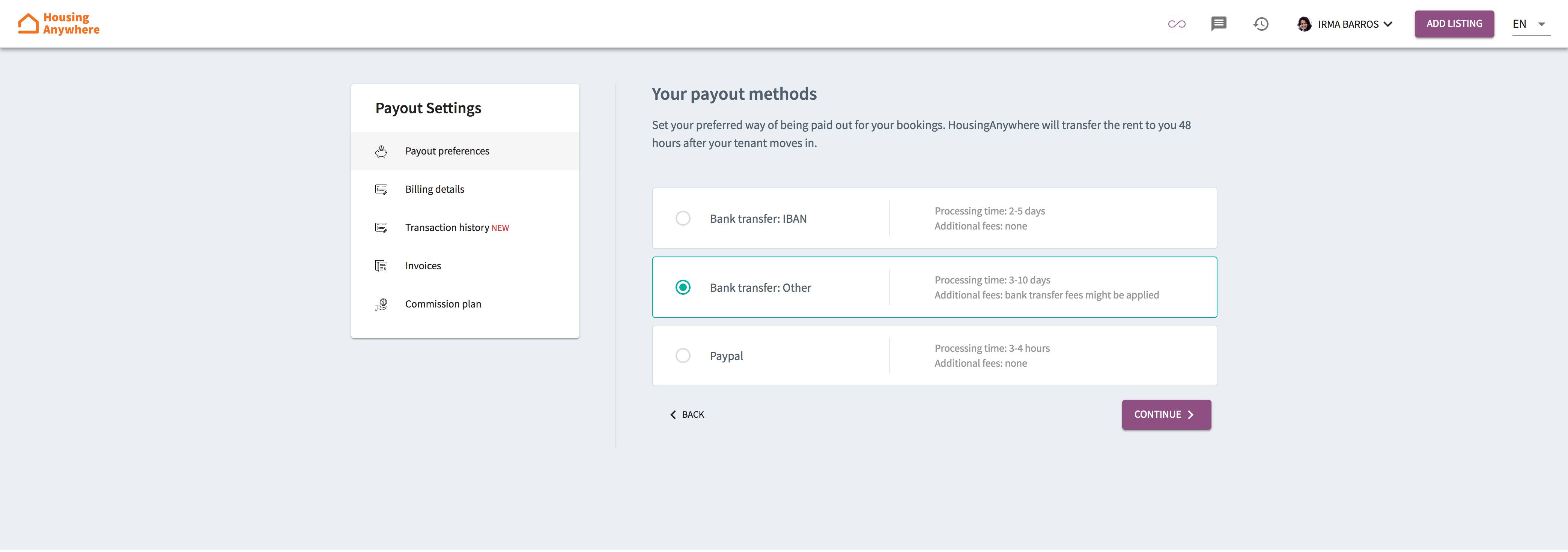Click the ADD LISTING button
The width and height of the screenshot is (1568, 552).
click(x=1454, y=24)
